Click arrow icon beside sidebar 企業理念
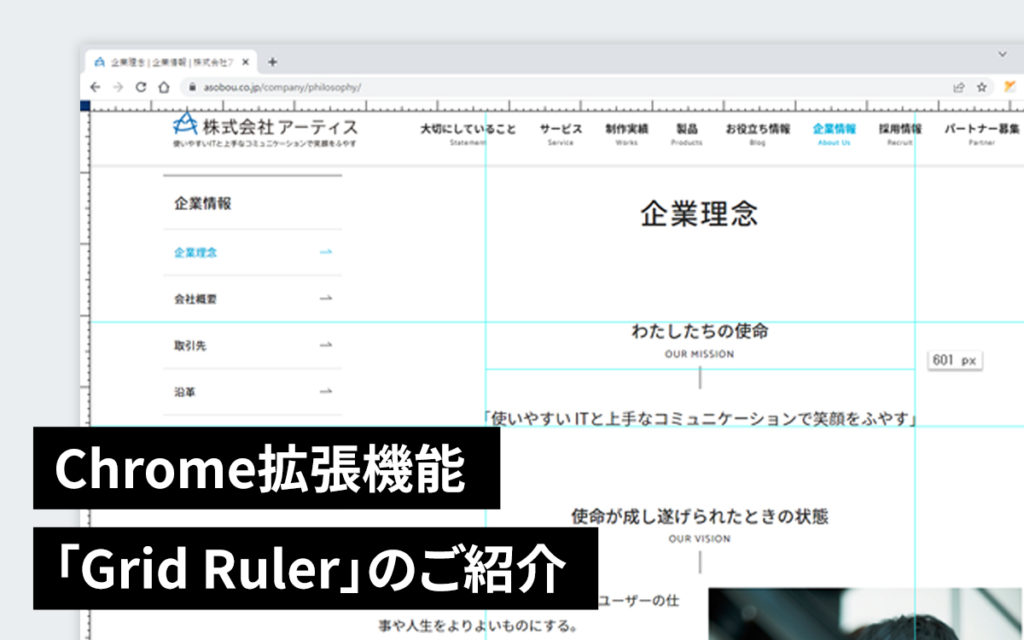This screenshot has height=640, width=1024. (x=326, y=252)
